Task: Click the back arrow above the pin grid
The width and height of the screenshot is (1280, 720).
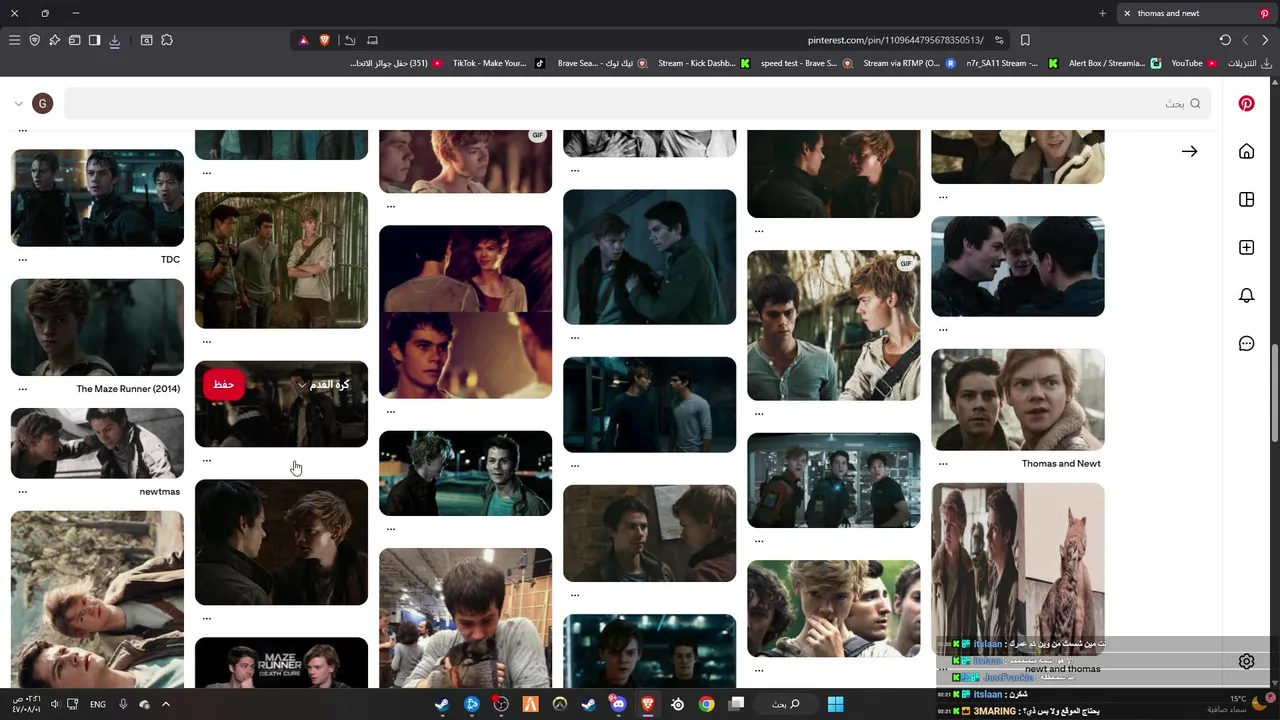Action: 1189,151
